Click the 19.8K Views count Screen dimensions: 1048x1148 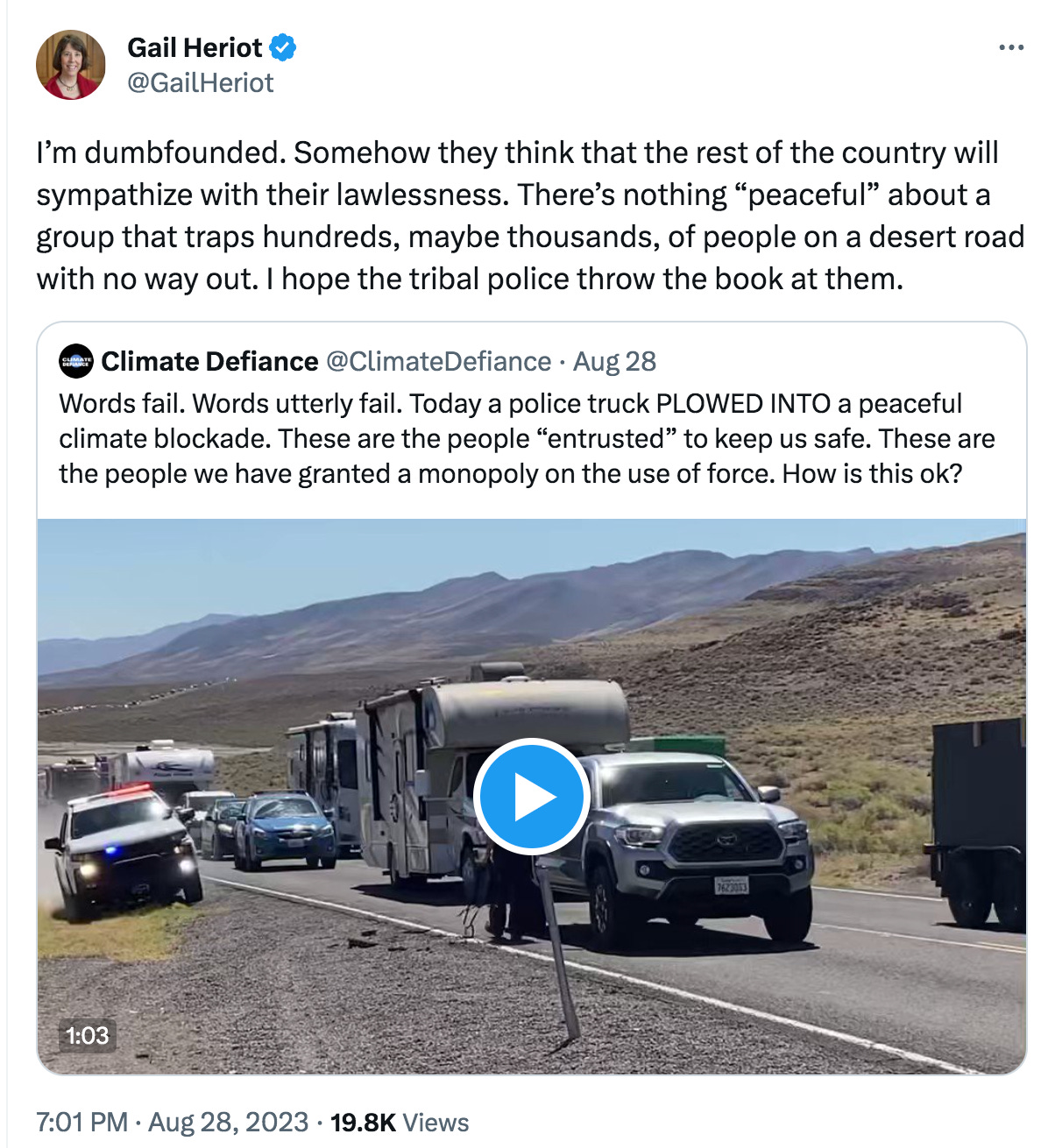click(400, 1123)
